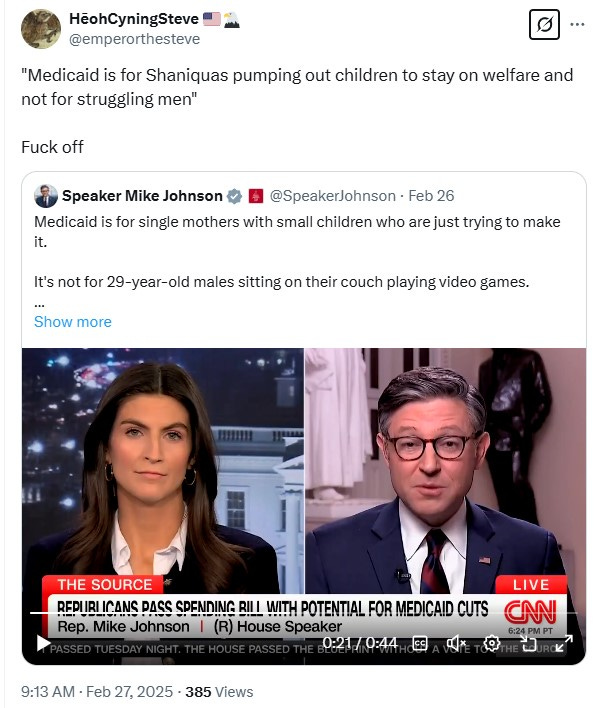Click the HēohCyningSteve display name

[x=134, y=19]
